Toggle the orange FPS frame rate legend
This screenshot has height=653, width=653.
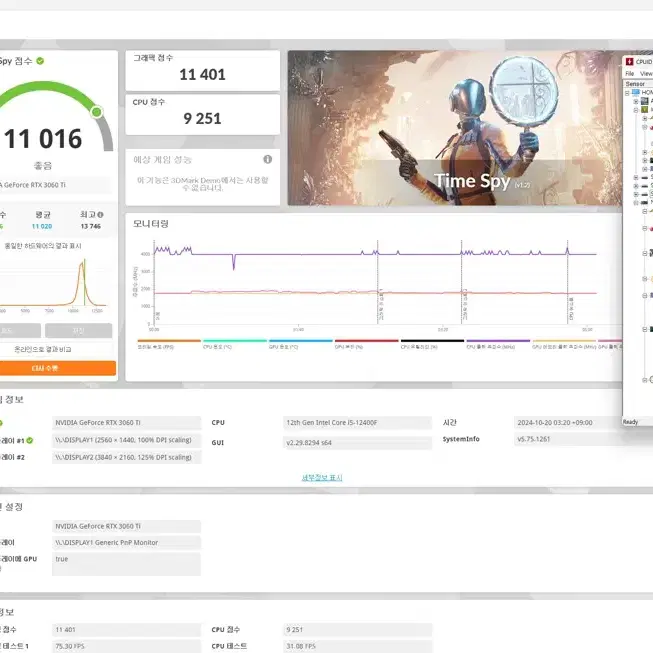coord(169,344)
